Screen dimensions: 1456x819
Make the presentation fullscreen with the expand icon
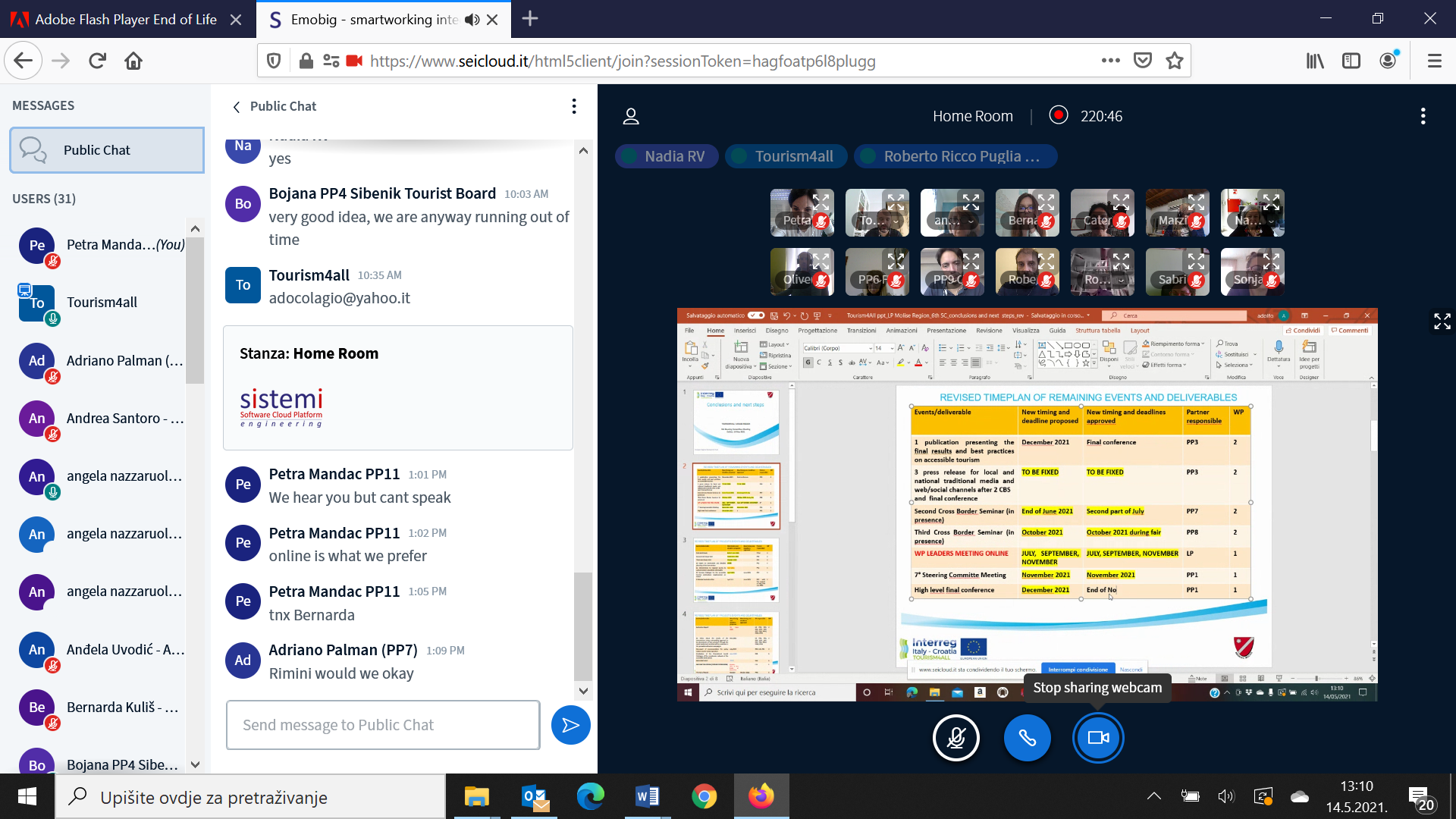[x=1442, y=322]
